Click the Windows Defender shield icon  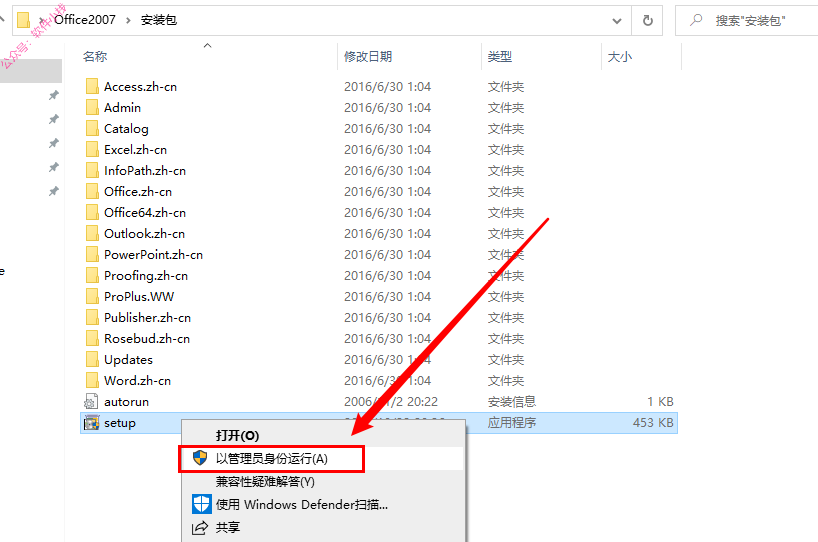[201, 504]
